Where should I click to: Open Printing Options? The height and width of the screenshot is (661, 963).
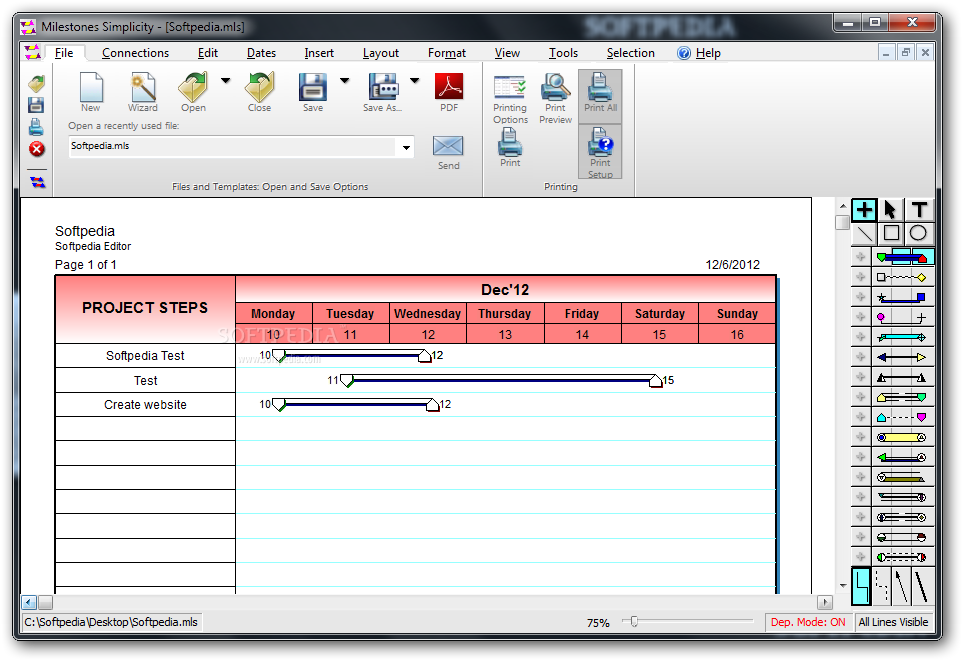(510, 100)
